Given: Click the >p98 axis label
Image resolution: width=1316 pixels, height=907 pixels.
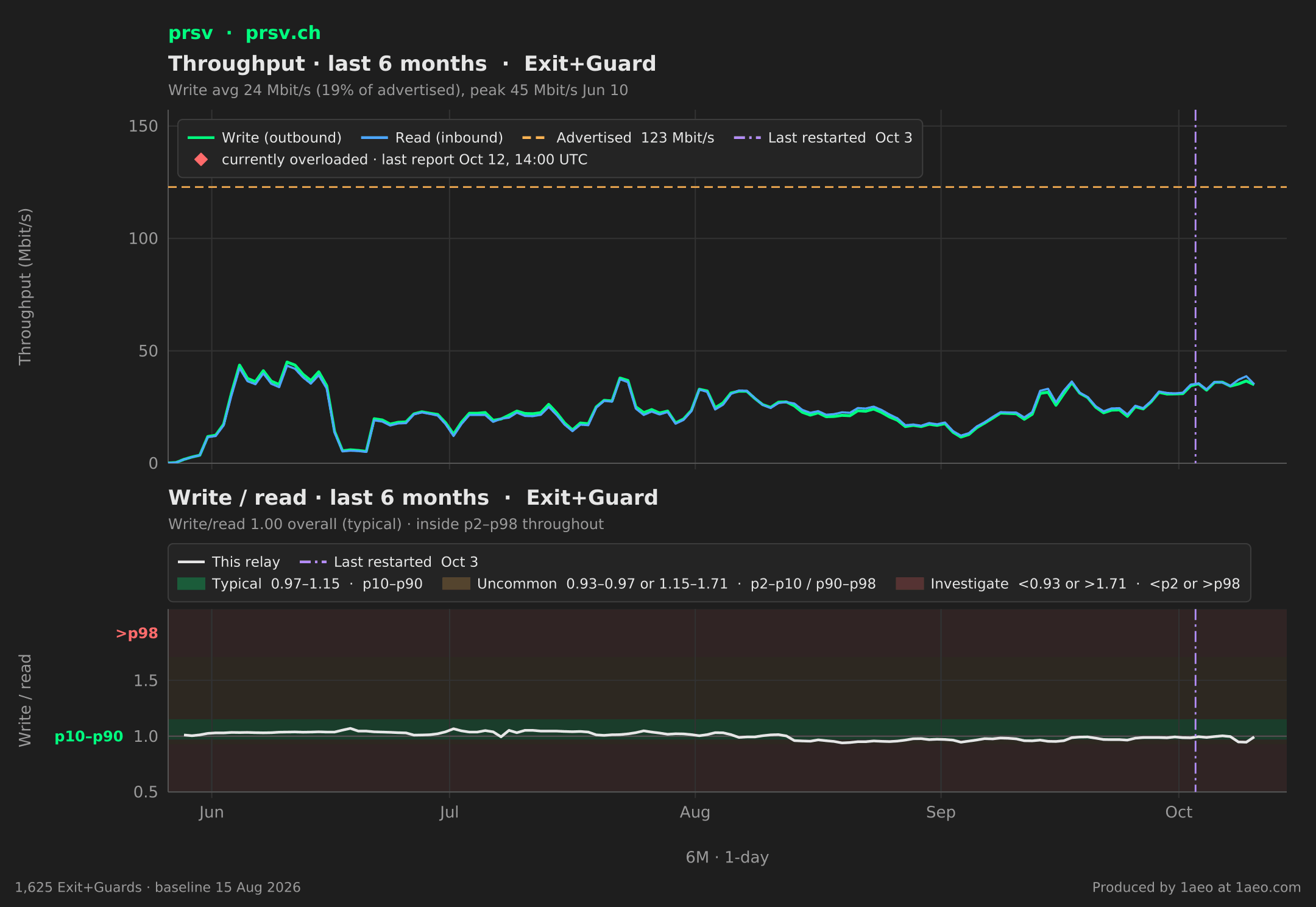Looking at the screenshot, I should (137, 634).
